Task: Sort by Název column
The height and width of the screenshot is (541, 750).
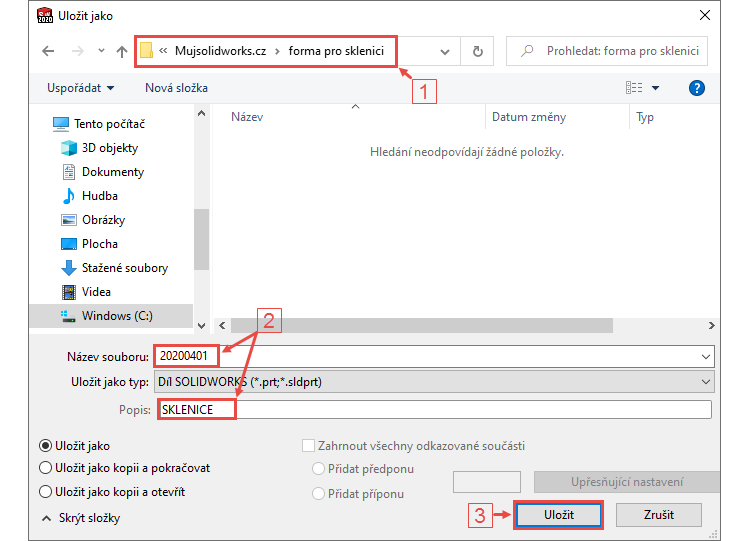Action: tap(247, 117)
